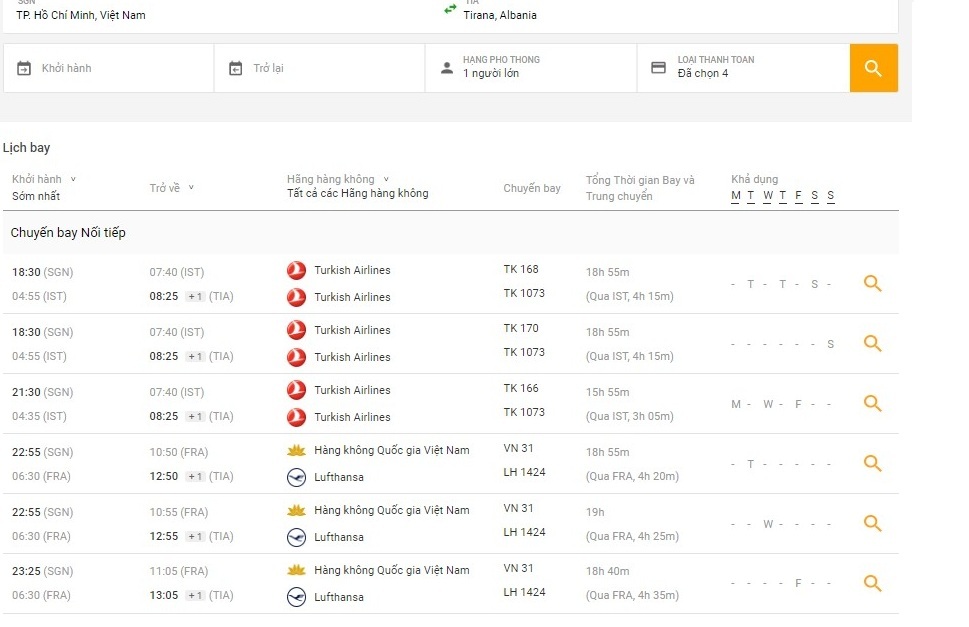Open the Khởi hành departure date field

[x=108, y=68]
